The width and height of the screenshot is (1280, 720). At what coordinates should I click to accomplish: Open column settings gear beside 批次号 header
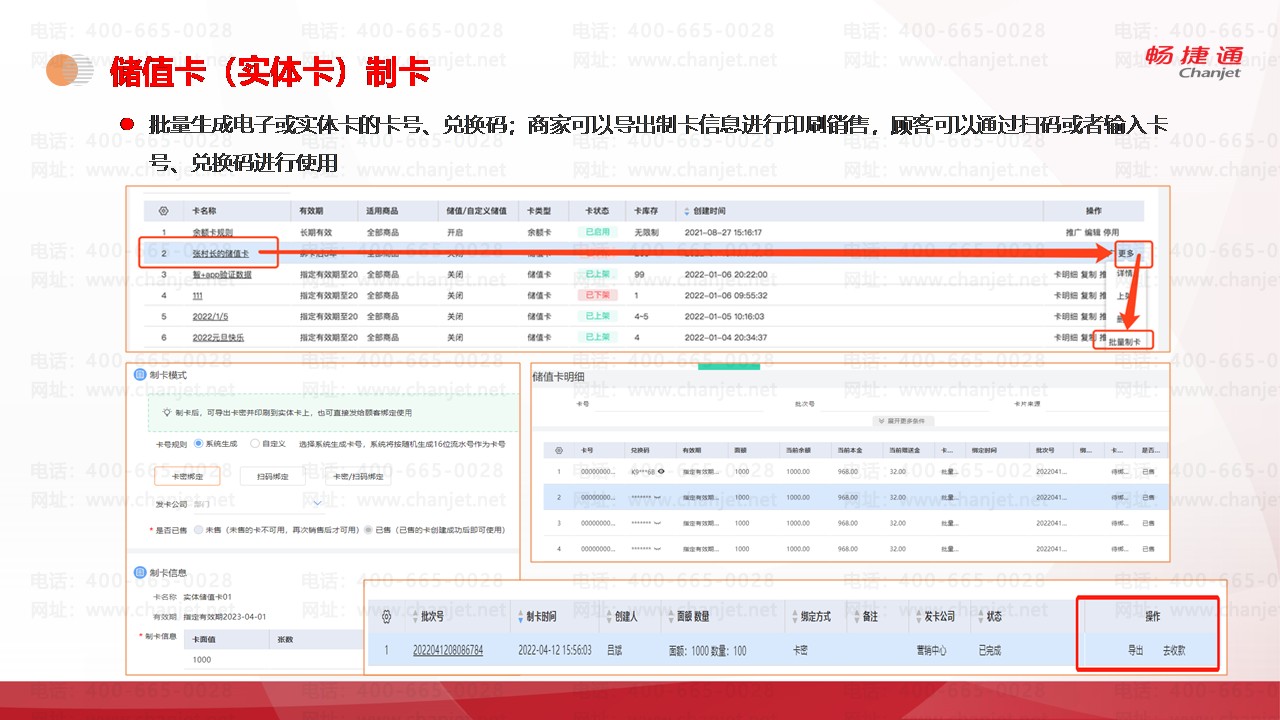[x=387, y=617]
